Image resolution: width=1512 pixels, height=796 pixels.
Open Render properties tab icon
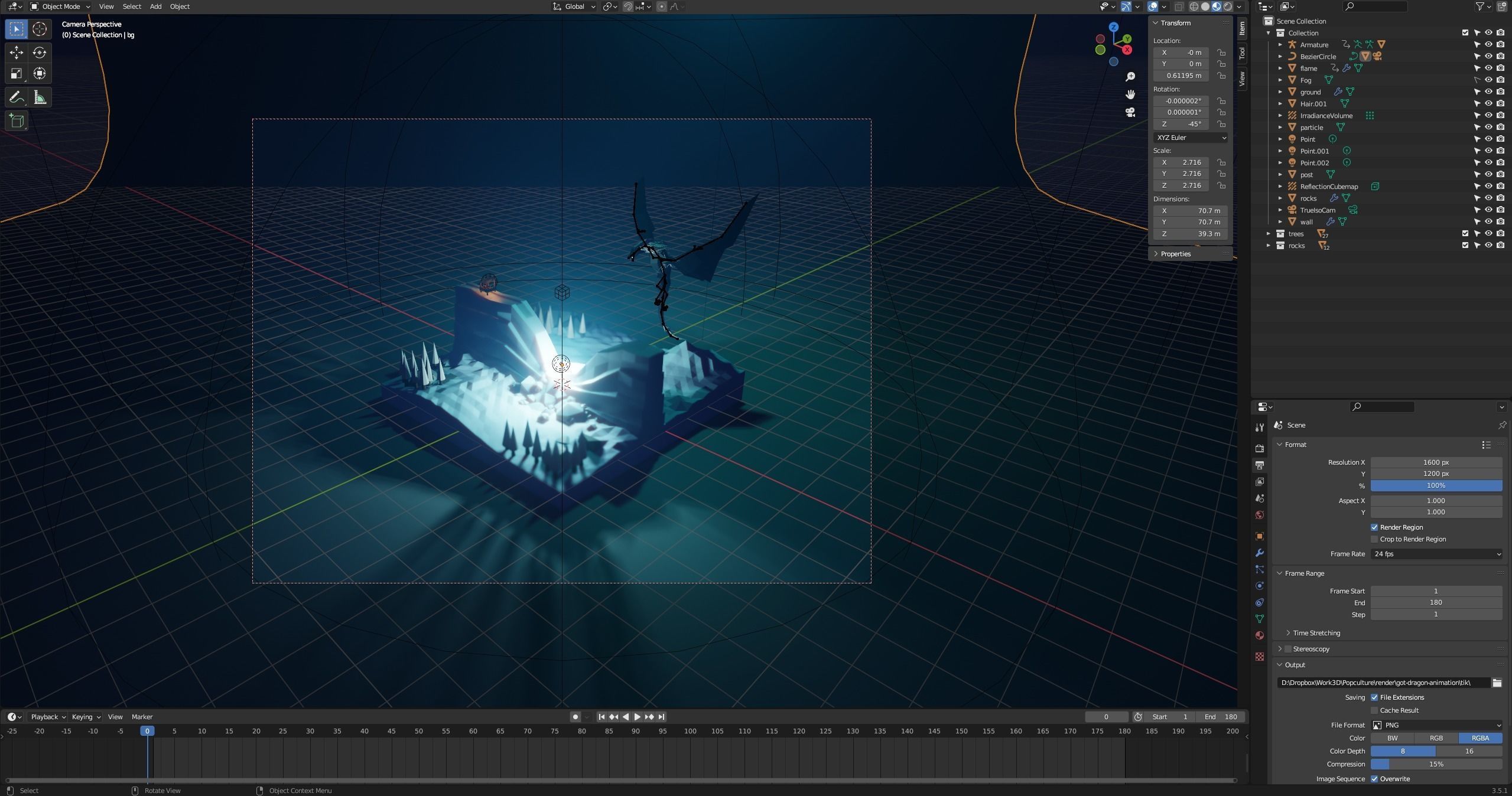1260,449
